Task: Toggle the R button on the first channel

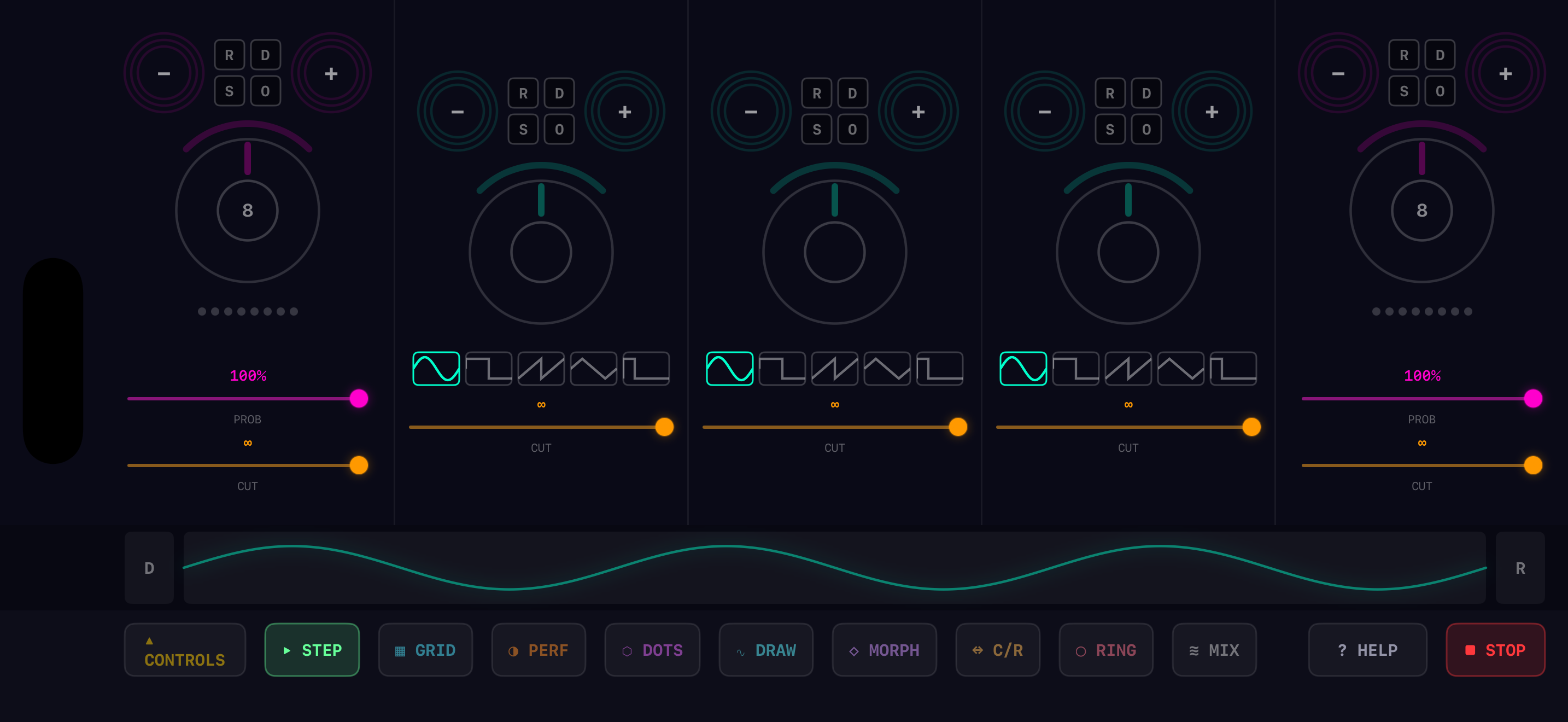Action: point(230,55)
